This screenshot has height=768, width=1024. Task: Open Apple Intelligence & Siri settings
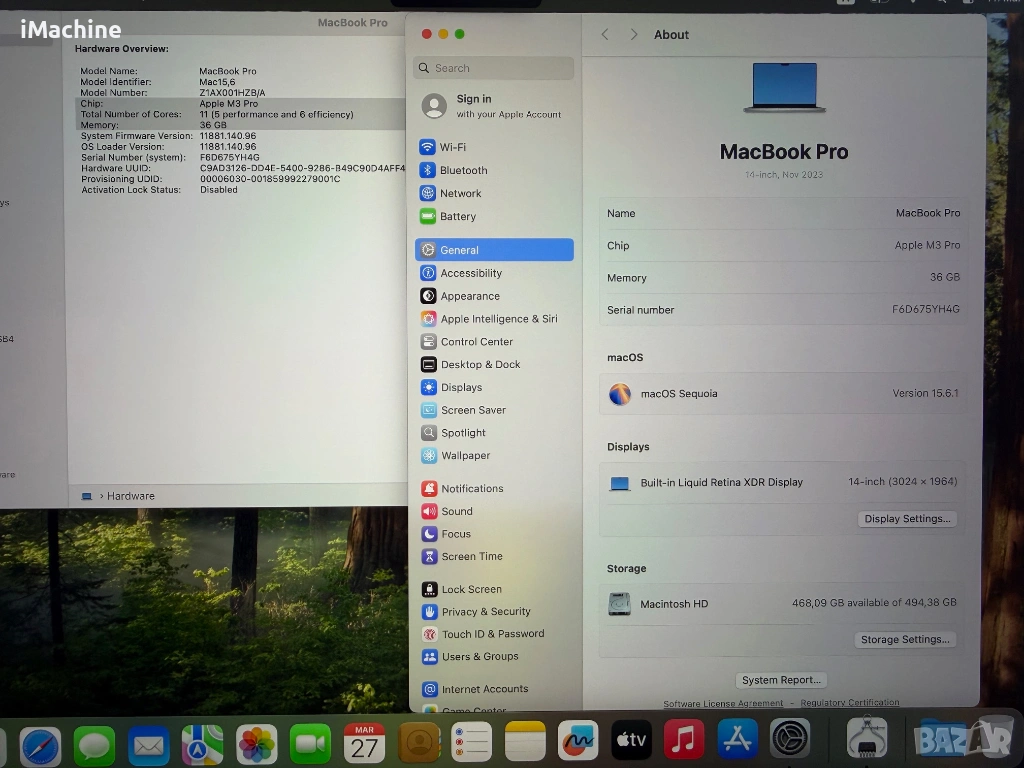tap(498, 319)
